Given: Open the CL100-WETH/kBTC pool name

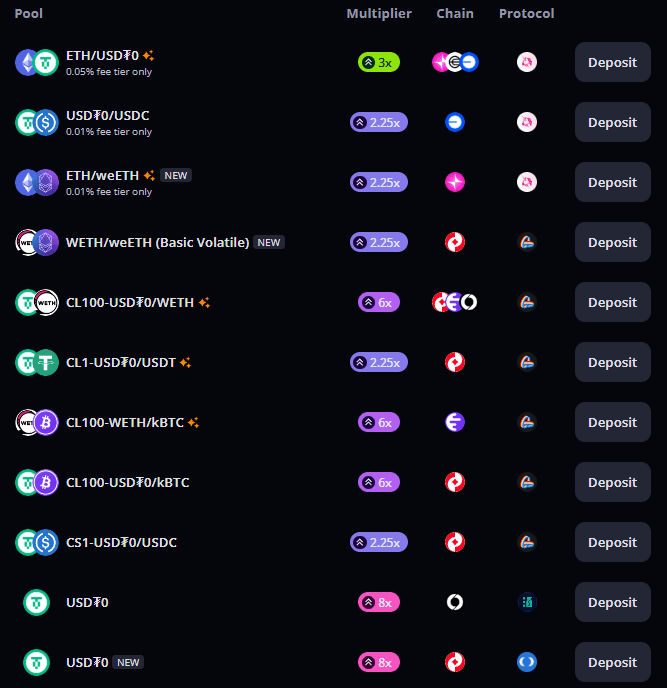Looking at the screenshot, I should click(125, 423).
